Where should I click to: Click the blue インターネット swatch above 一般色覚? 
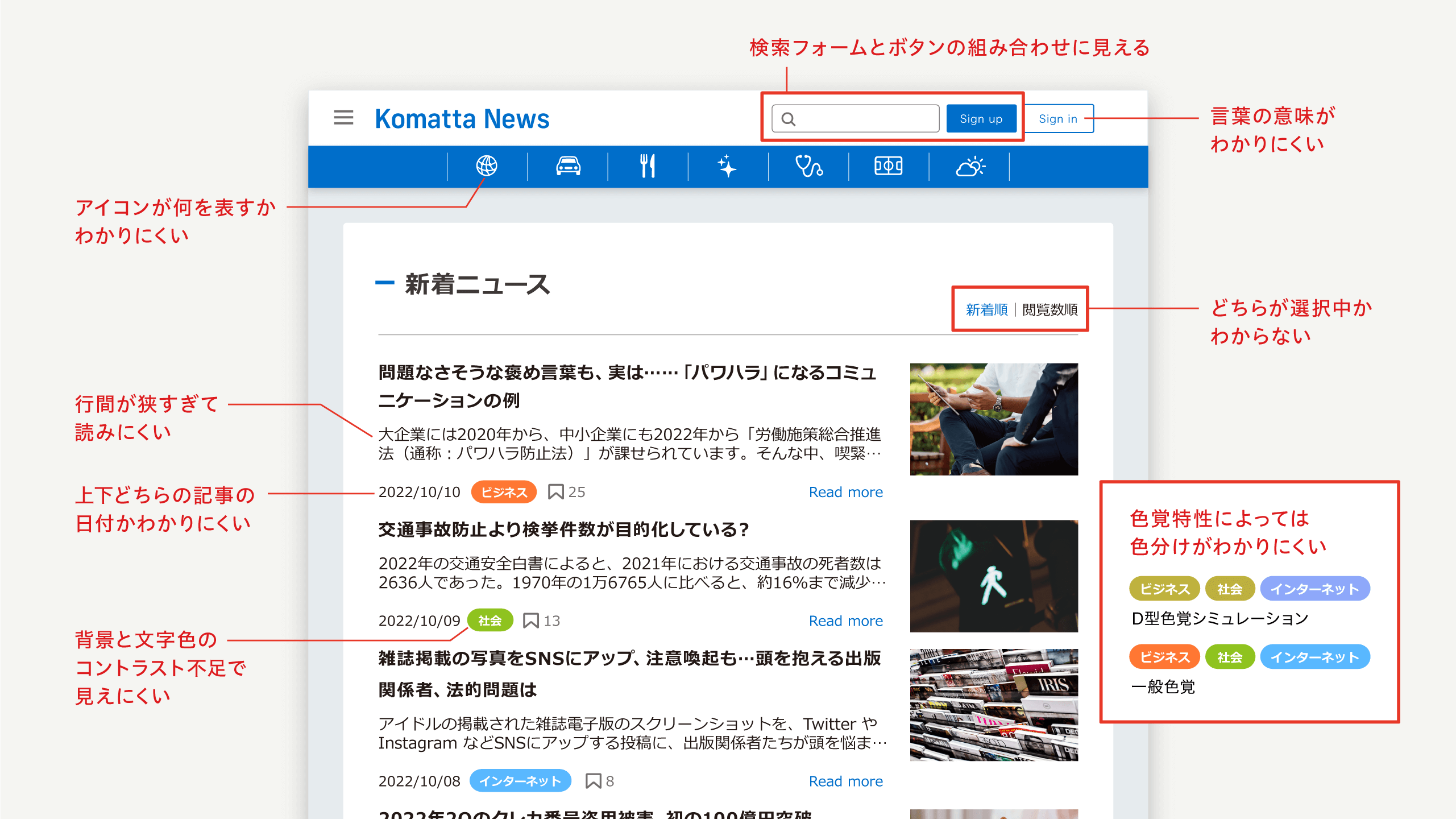click(1314, 657)
